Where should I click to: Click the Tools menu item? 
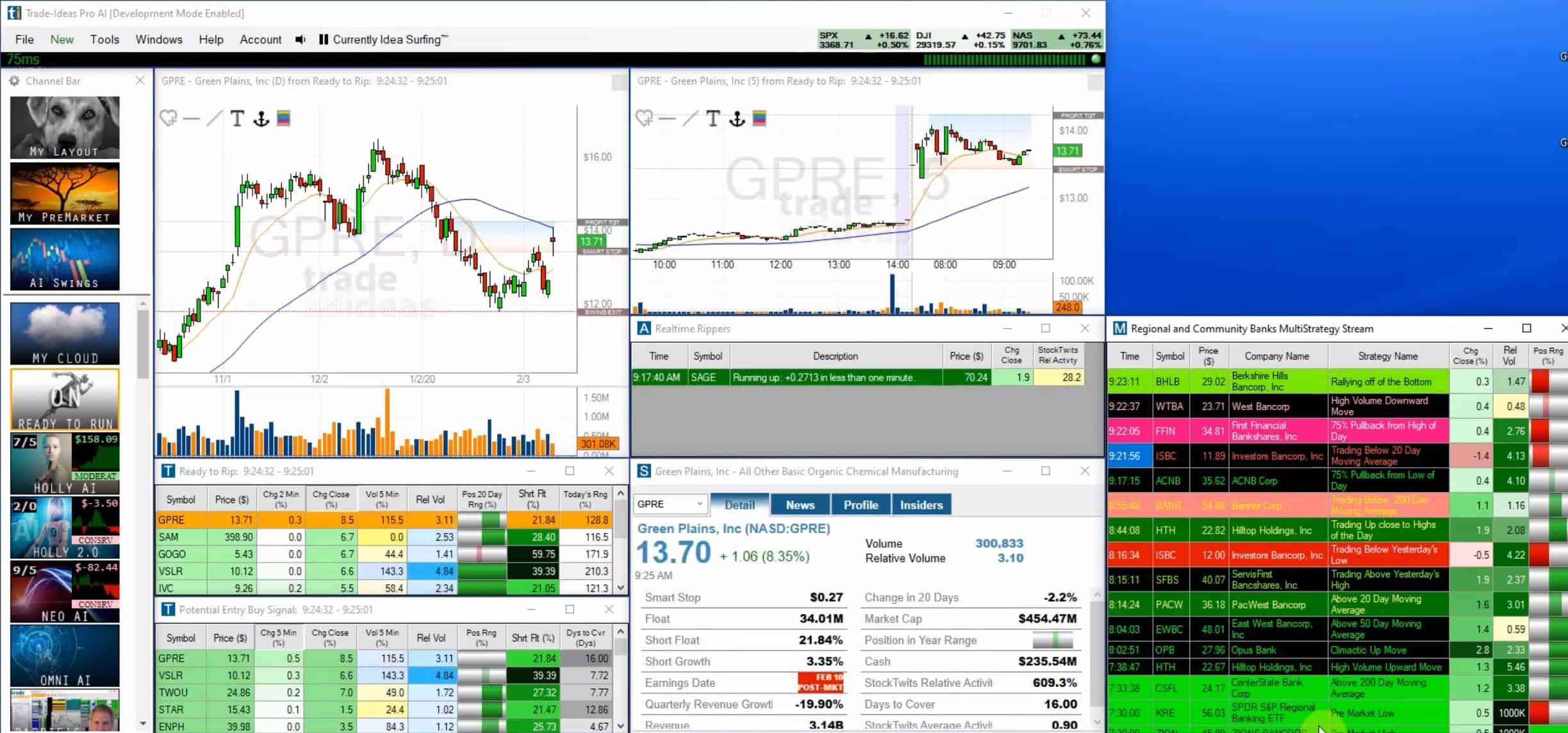105,39
